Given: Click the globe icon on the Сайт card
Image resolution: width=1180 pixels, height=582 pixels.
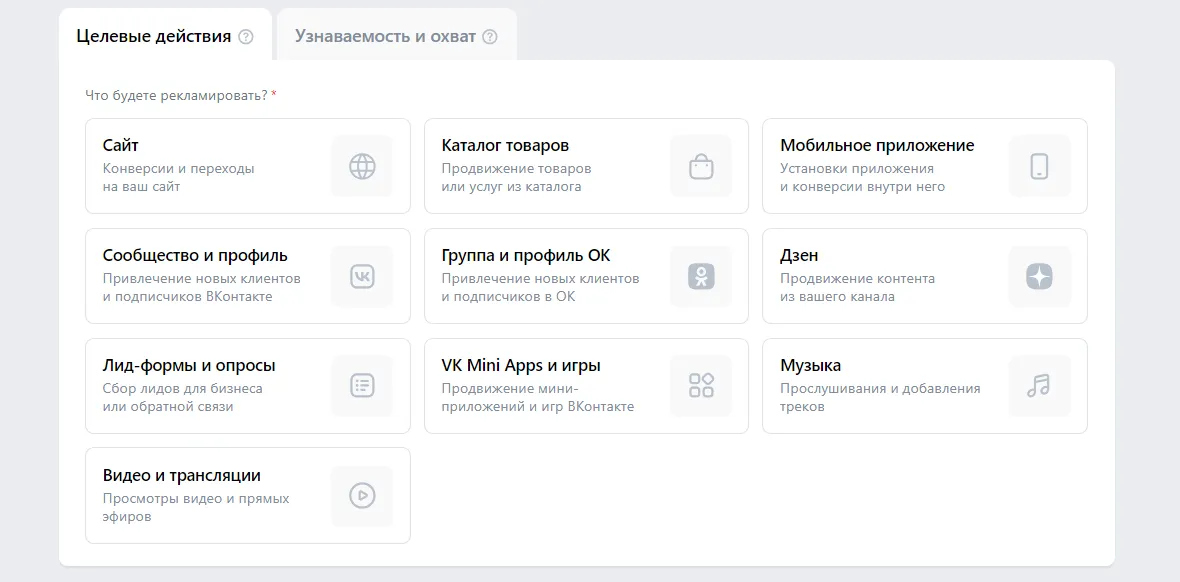Looking at the screenshot, I should point(362,166).
